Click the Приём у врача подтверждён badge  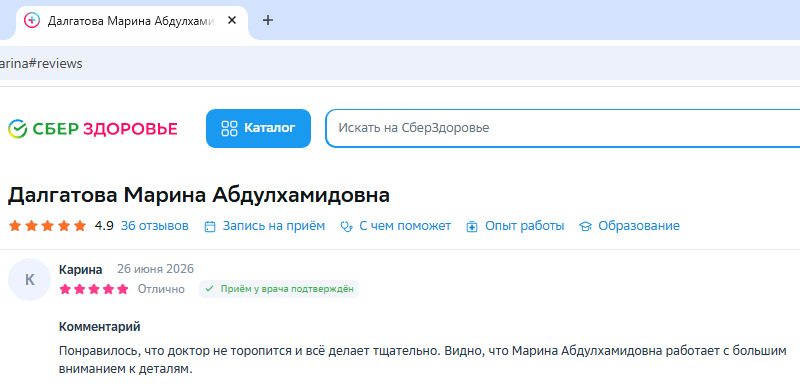pyautogui.click(x=279, y=289)
